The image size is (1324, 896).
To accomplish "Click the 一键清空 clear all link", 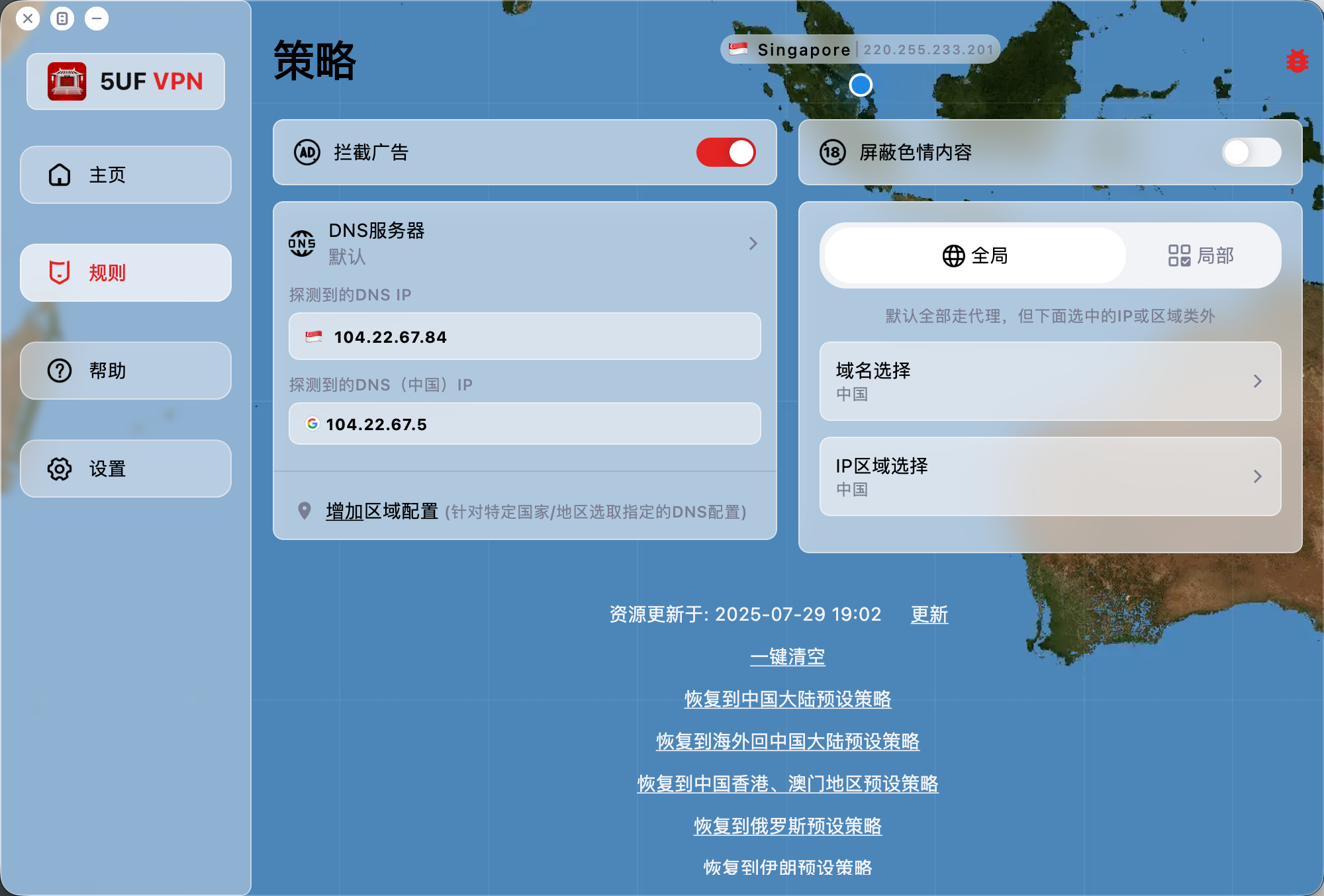I will (787, 656).
